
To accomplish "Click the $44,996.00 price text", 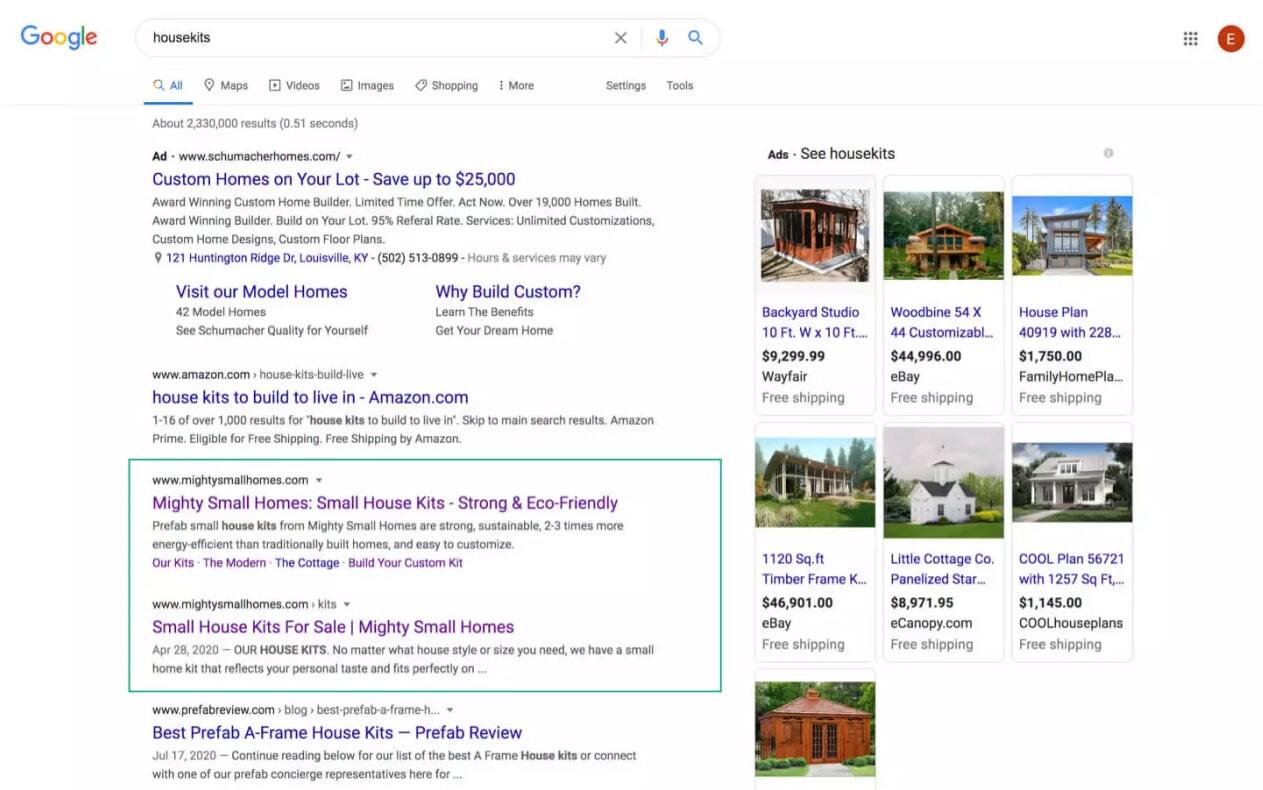I will tap(926, 356).
